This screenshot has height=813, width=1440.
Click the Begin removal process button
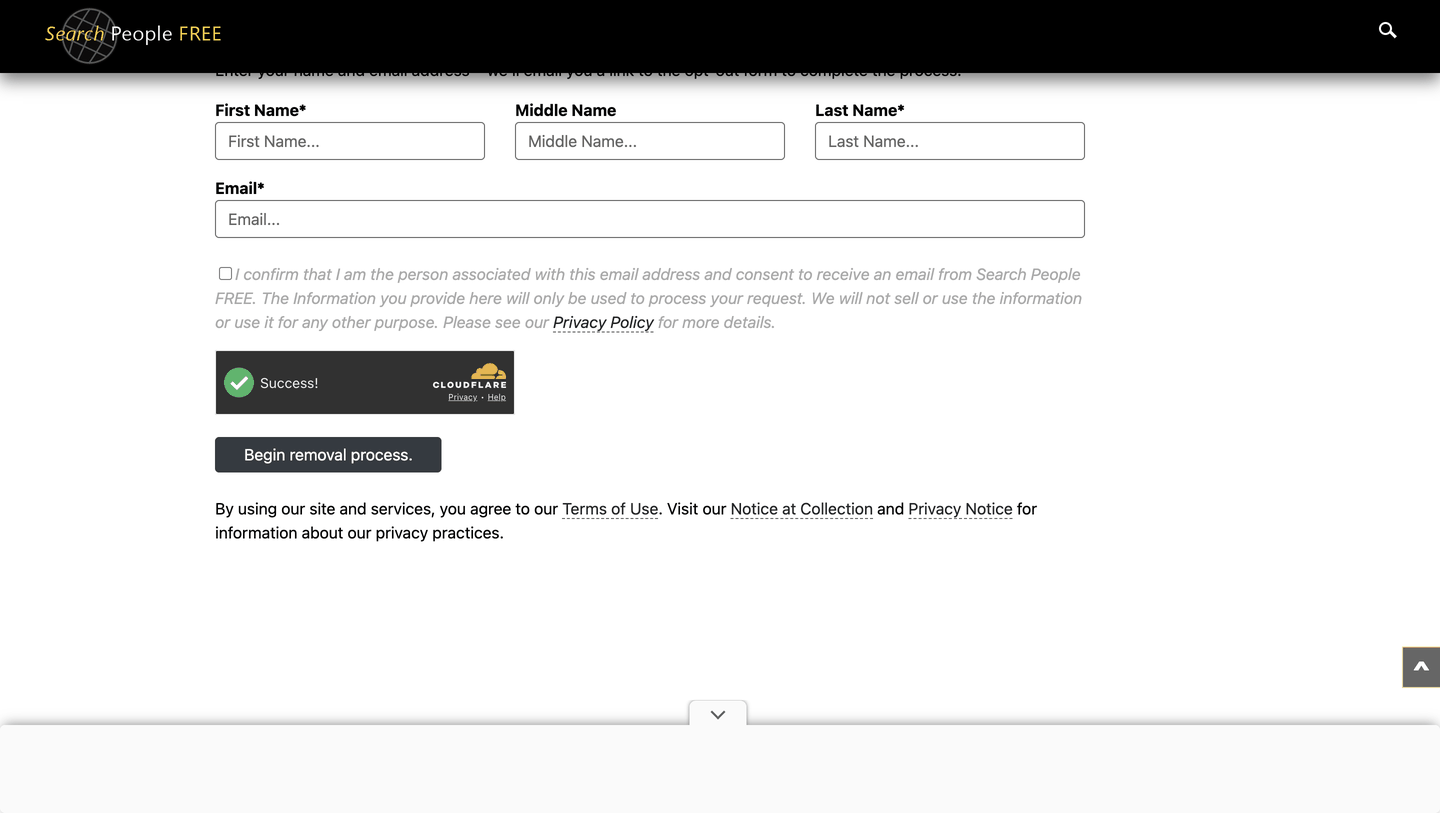click(x=328, y=455)
